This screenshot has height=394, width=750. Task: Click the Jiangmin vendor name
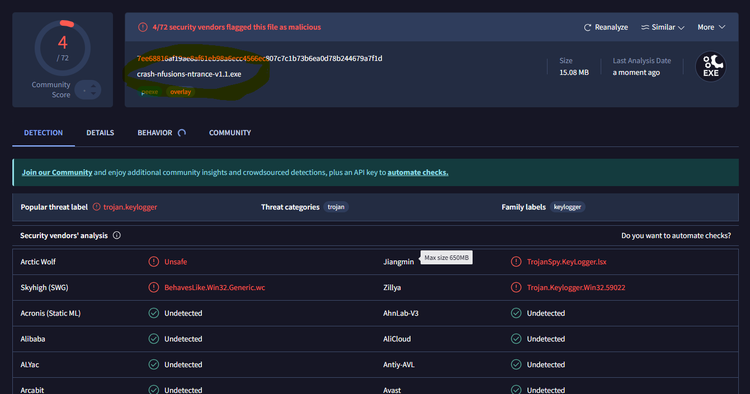tap(398, 262)
